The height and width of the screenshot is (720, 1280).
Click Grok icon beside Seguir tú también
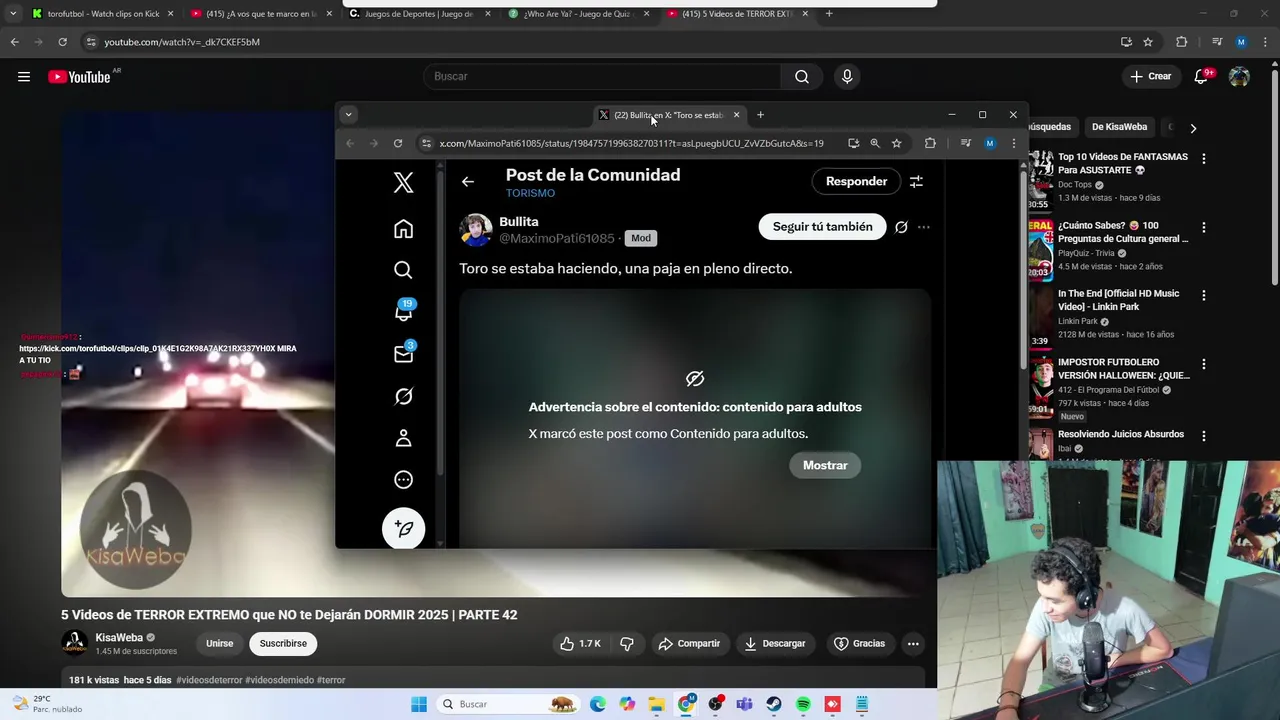coord(901,227)
